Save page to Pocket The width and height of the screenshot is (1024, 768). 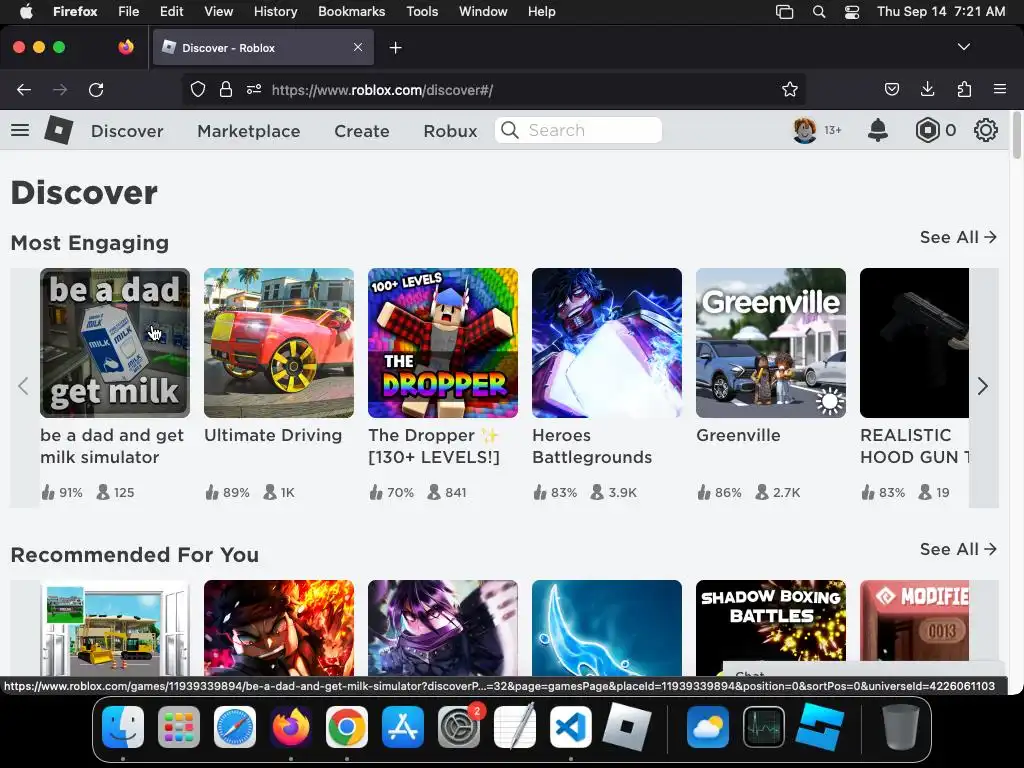pos(891,89)
